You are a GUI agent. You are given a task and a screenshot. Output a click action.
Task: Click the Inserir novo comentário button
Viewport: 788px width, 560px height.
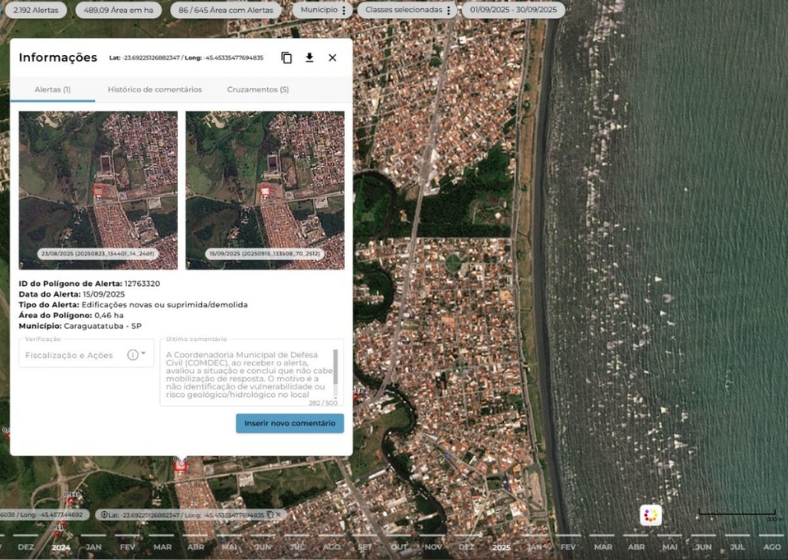pos(290,424)
